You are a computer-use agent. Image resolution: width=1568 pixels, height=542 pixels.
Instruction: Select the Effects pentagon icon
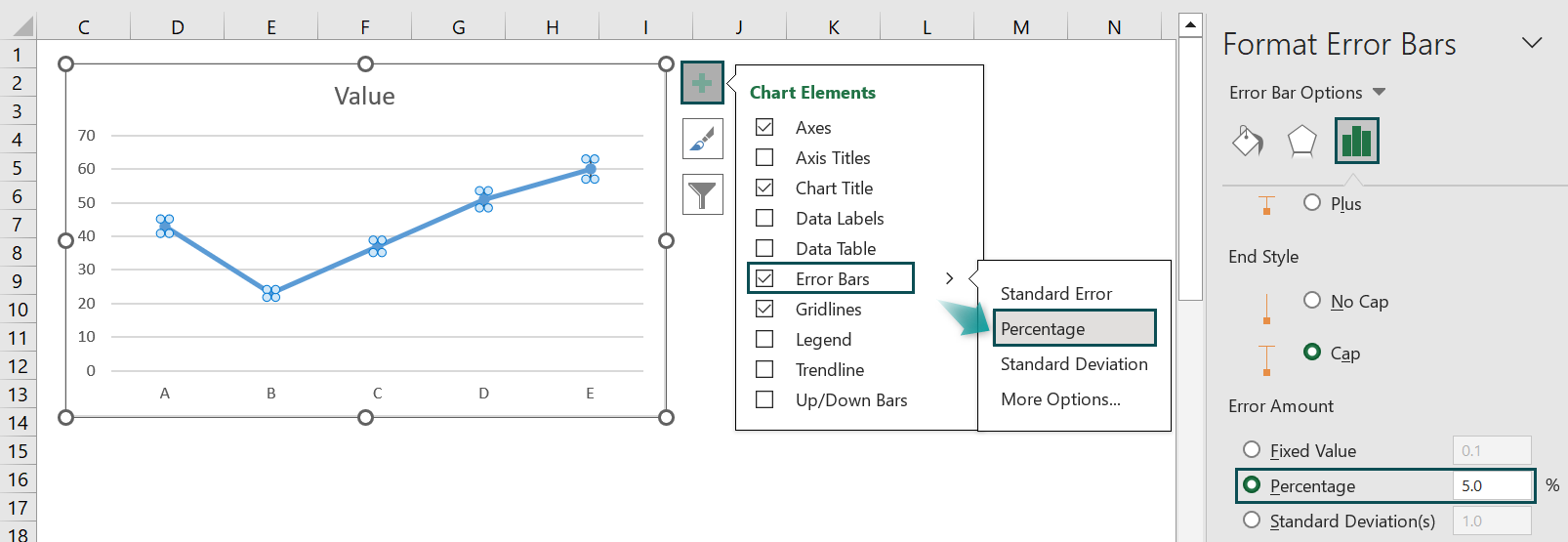[x=1301, y=141]
